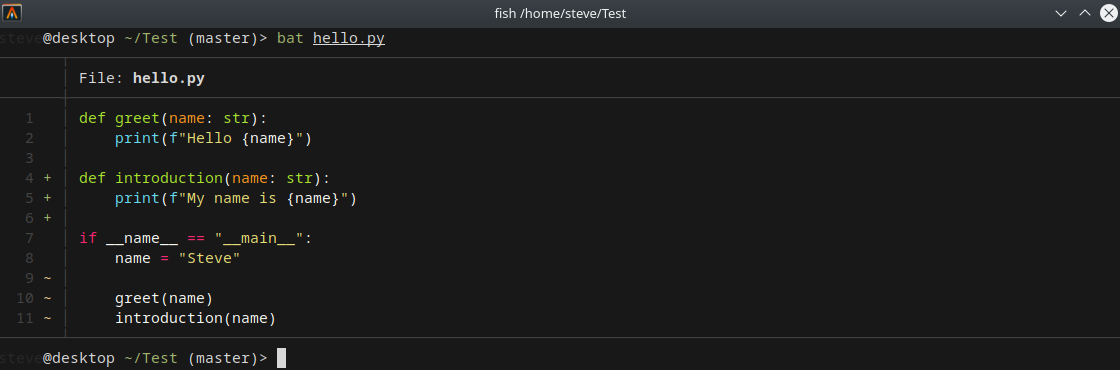Screen dimensions: 1120x370
Task: Click the bold hello.py file header
Action: (169, 78)
